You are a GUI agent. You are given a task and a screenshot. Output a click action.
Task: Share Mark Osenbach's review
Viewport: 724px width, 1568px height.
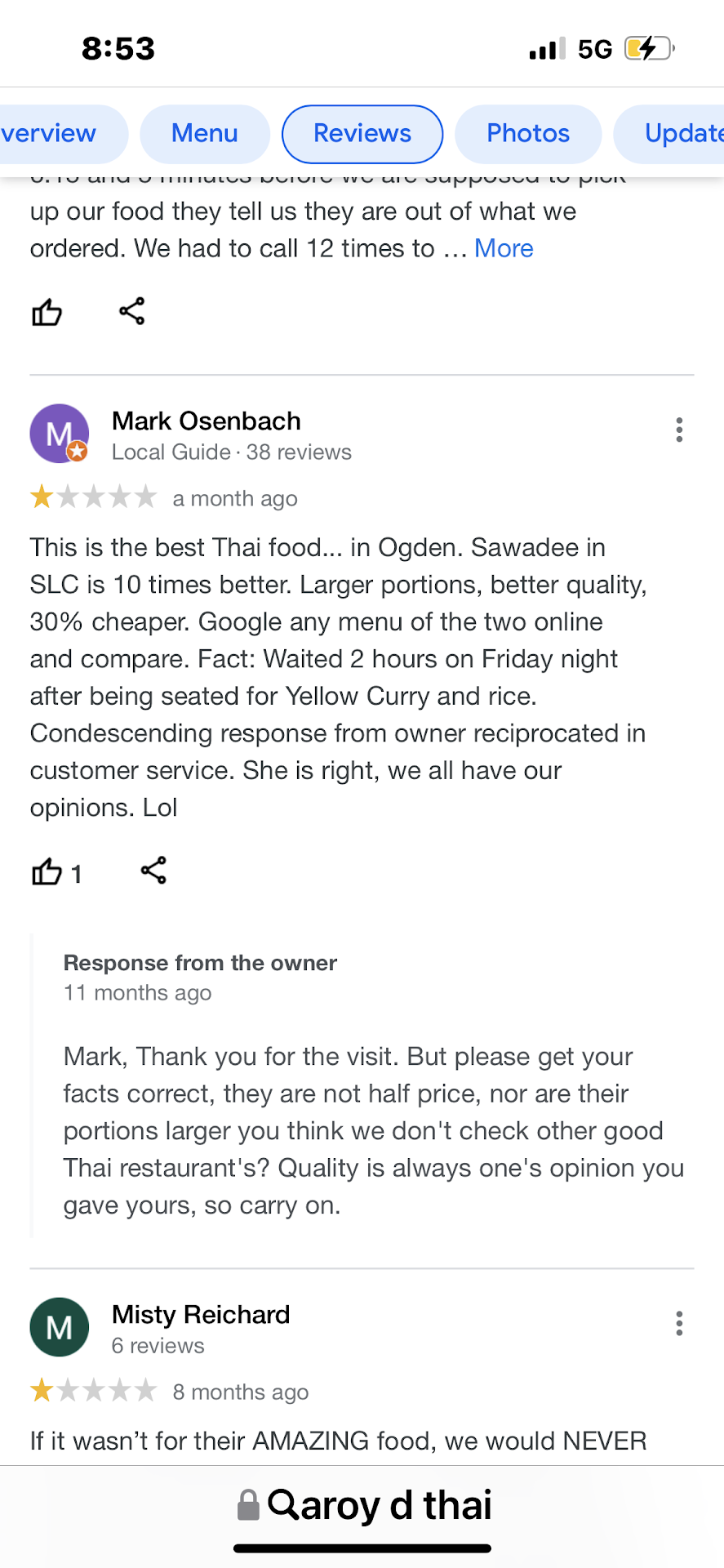153,871
